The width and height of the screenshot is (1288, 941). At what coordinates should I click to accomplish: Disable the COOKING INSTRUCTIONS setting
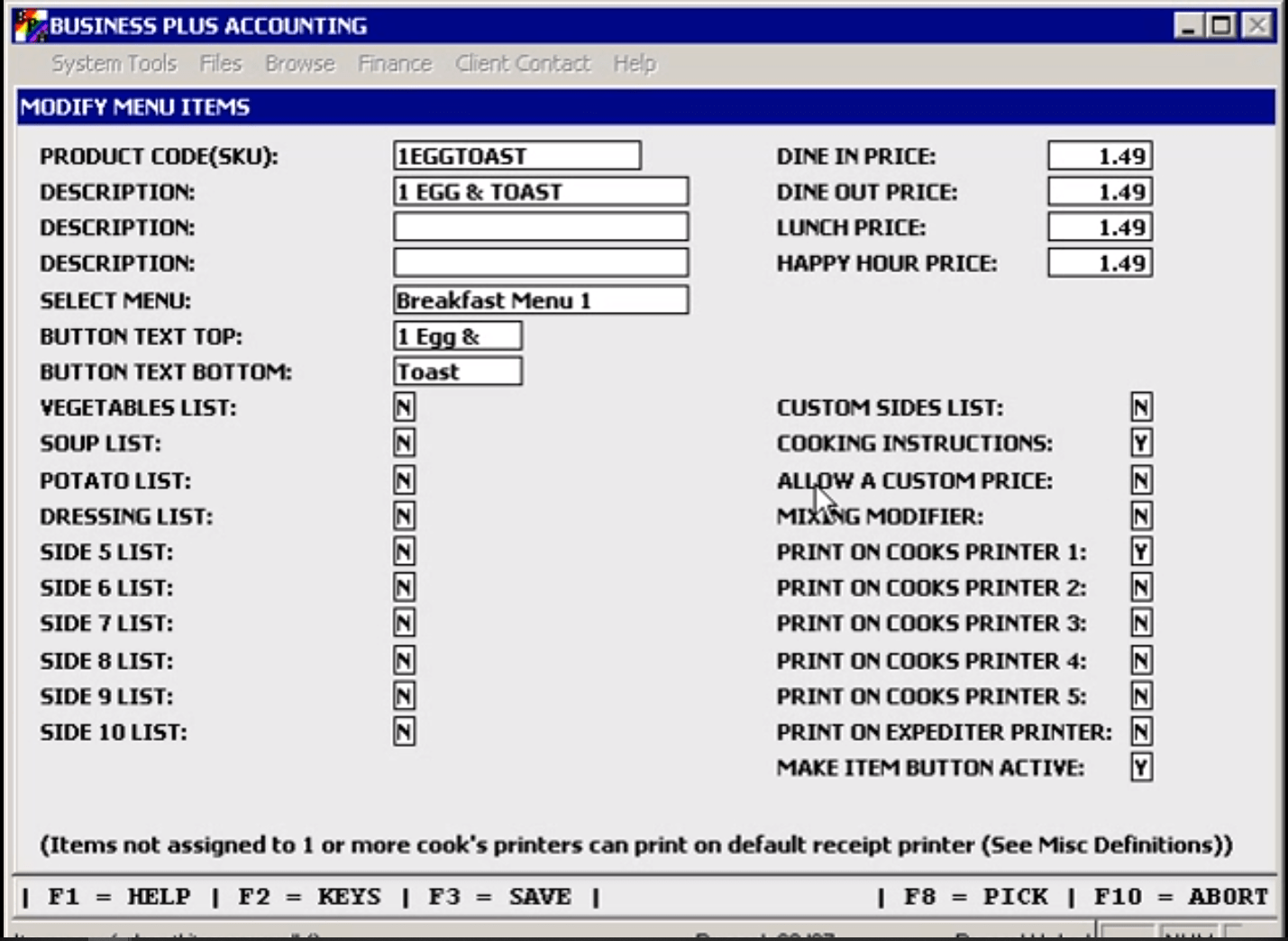(x=1139, y=443)
